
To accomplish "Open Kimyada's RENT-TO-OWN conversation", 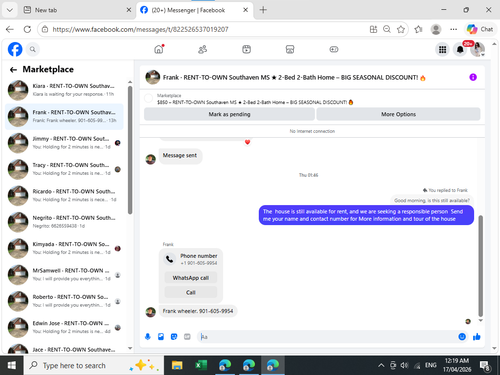I will (64, 248).
